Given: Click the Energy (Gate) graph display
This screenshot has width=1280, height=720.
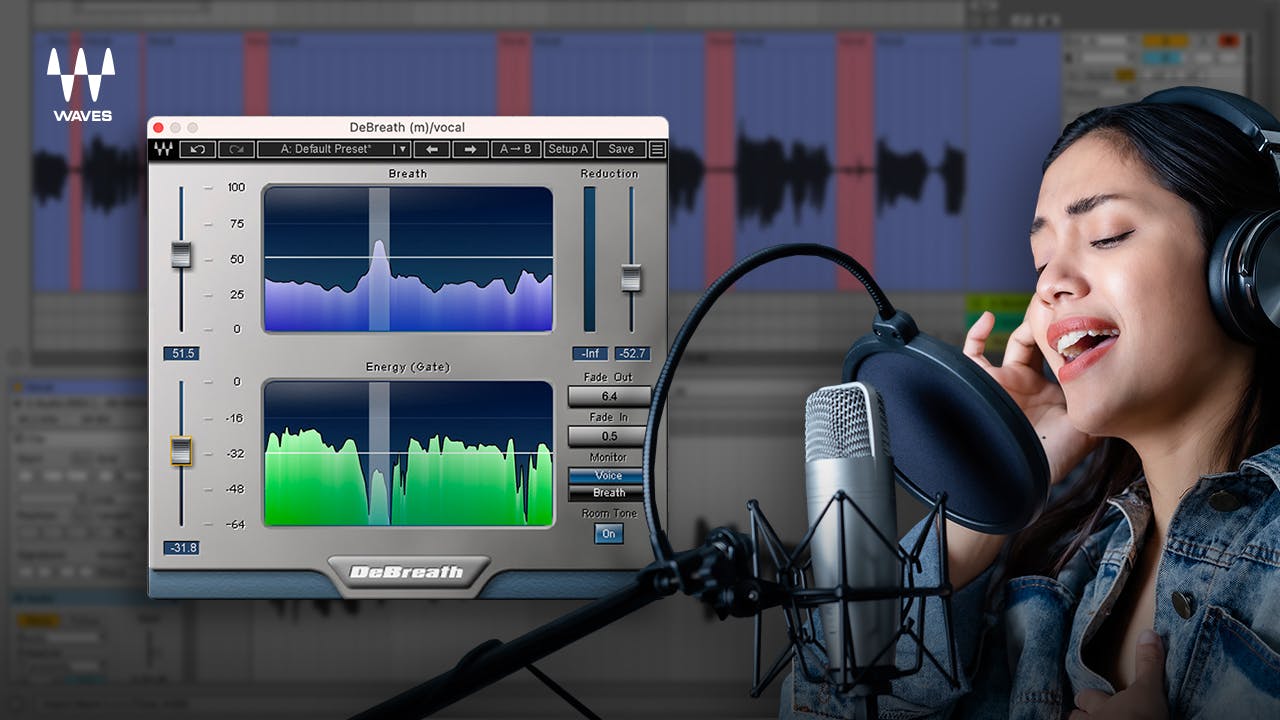Looking at the screenshot, I should pyautogui.click(x=408, y=453).
